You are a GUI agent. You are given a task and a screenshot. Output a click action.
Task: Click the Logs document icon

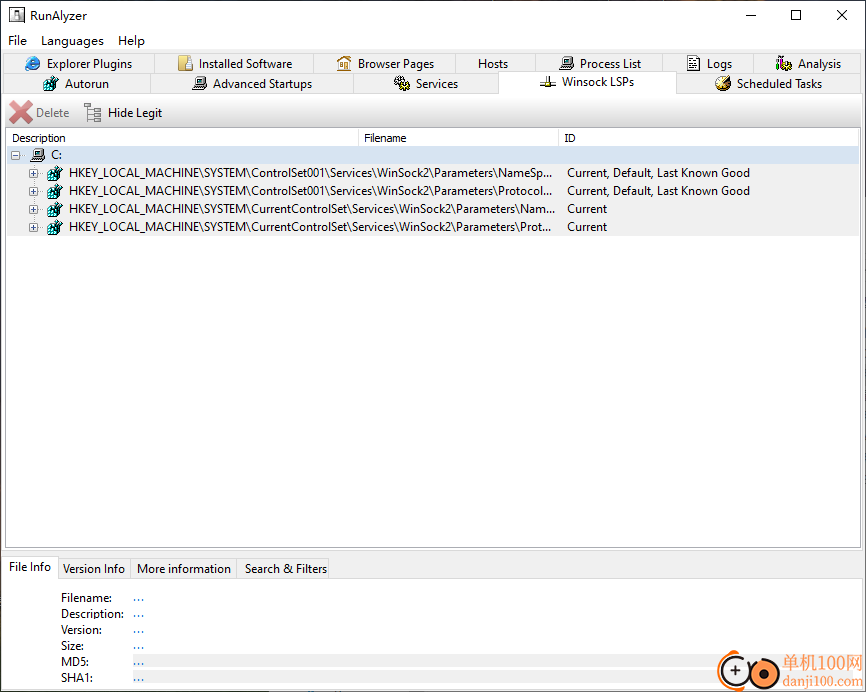(x=693, y=64)
